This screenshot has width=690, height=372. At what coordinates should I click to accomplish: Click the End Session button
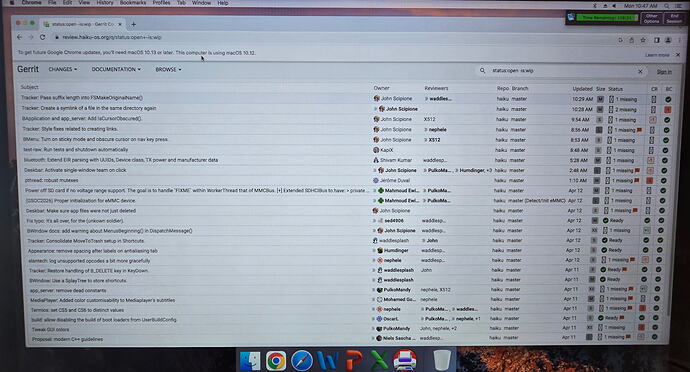tap(674, 18)
